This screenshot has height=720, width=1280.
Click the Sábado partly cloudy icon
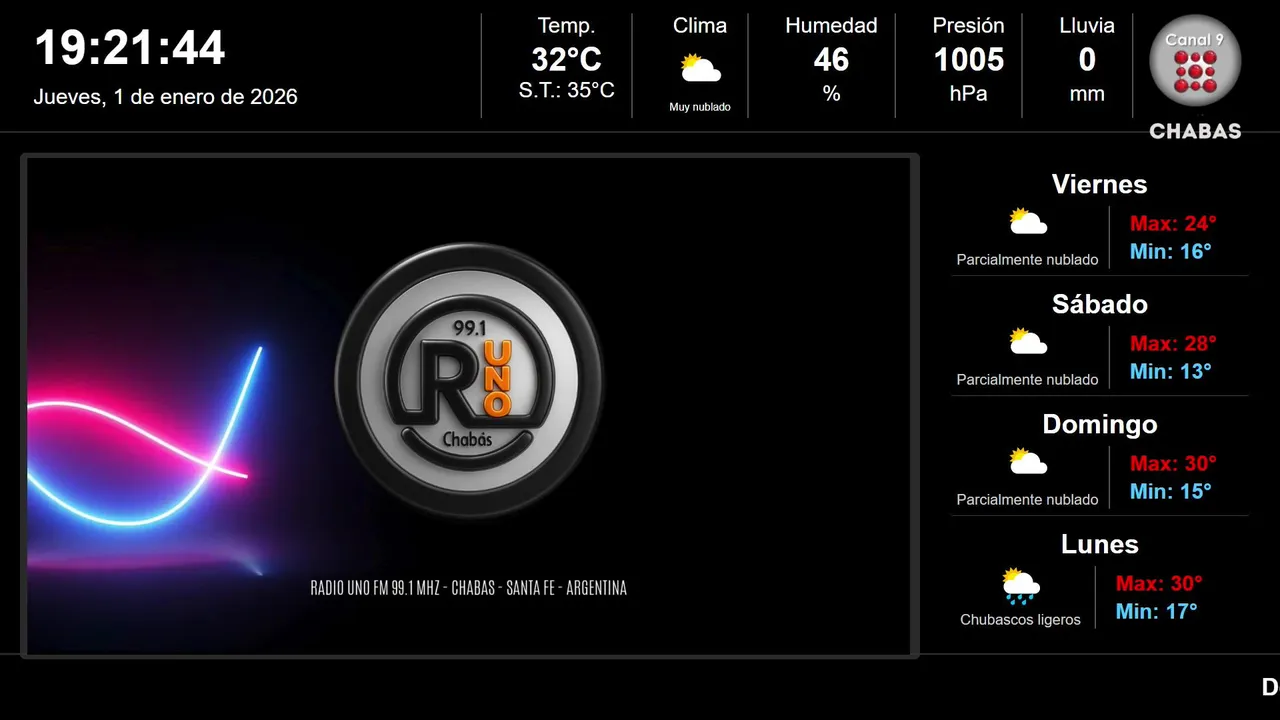click(1027, 342)
